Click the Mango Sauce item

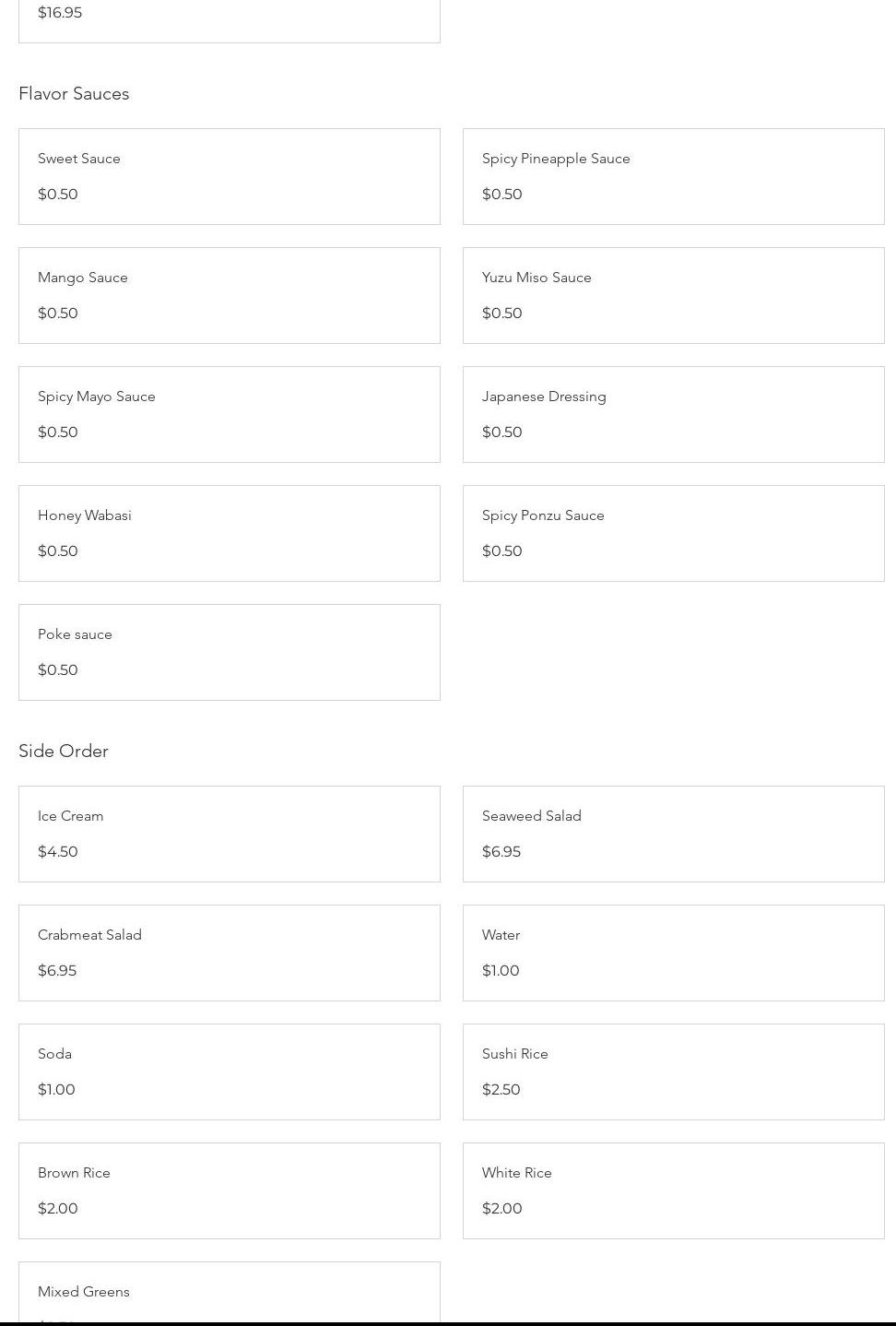coord(229,295)
